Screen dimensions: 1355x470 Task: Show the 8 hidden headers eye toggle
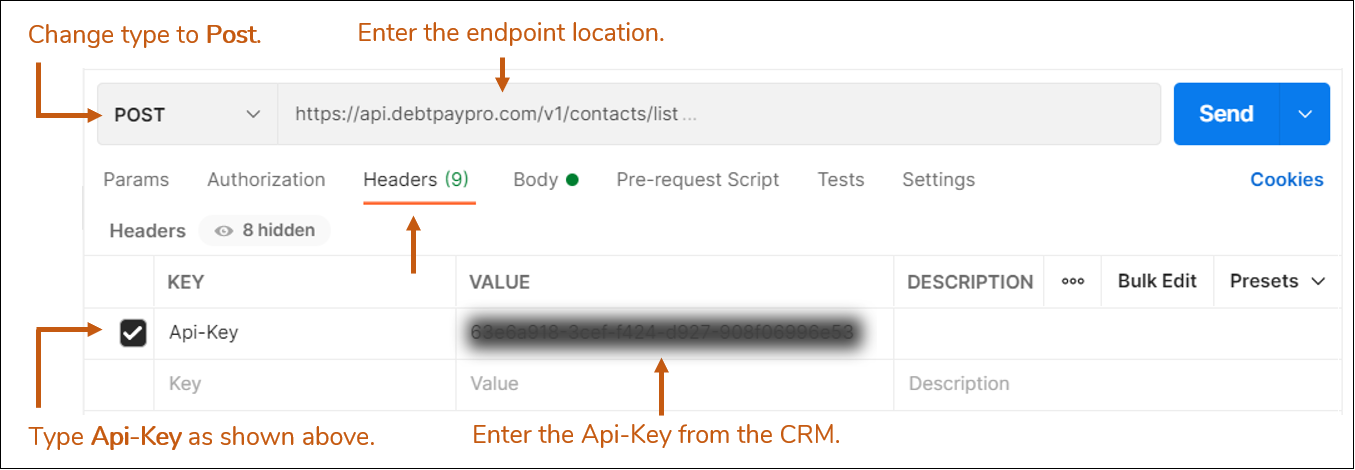(x=265, y=230)
